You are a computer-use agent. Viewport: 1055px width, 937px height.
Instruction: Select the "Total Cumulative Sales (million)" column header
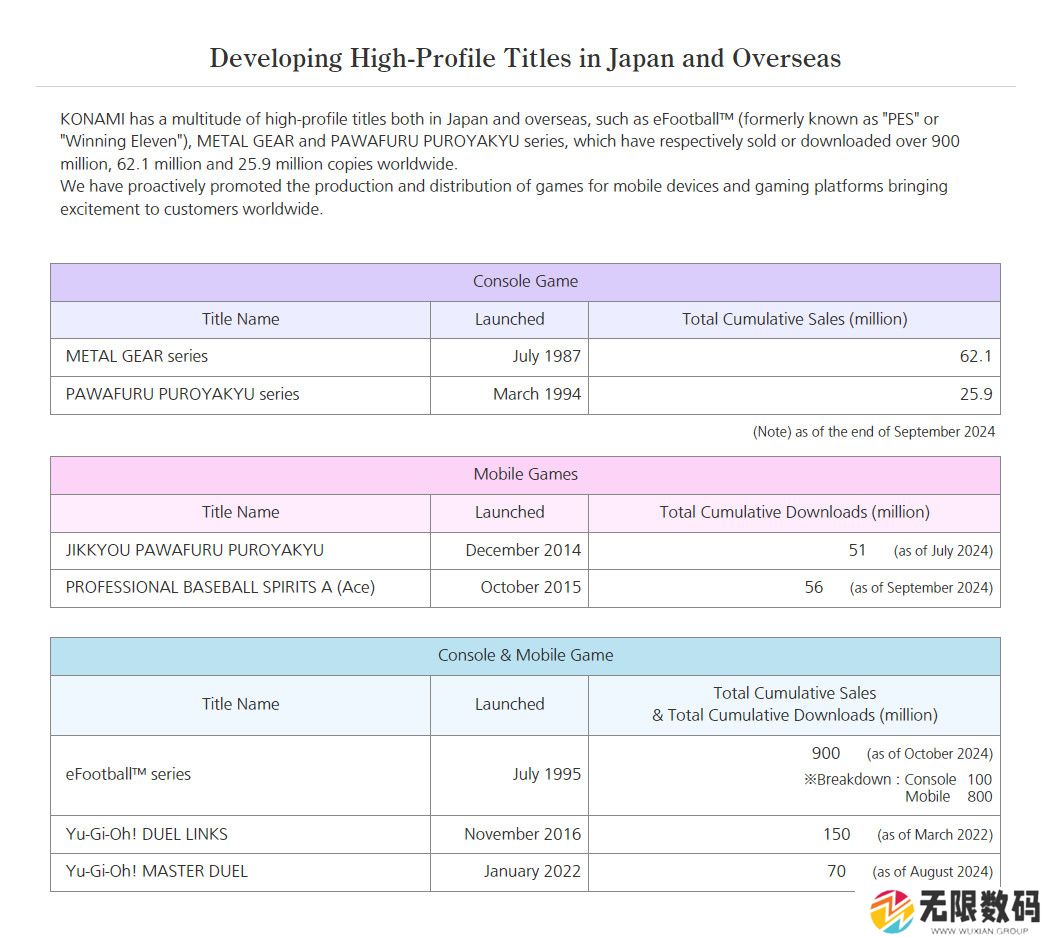795,319
